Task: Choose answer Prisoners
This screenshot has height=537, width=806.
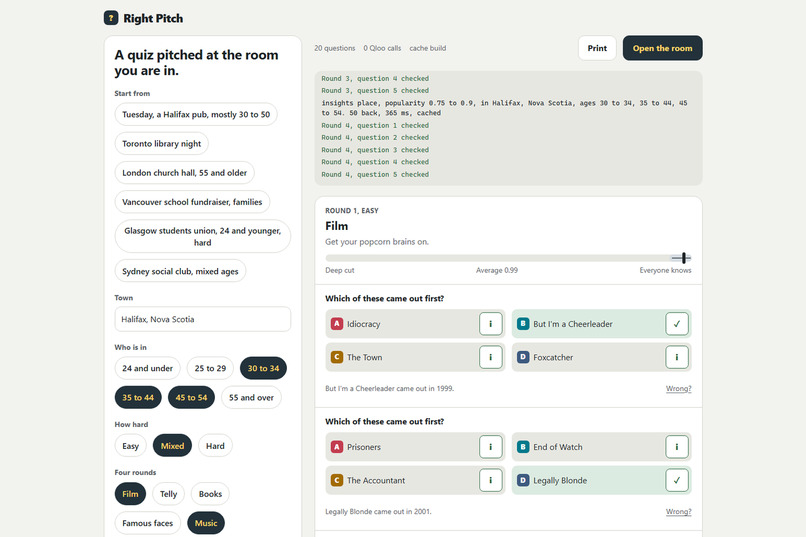Action: (415, 447)
